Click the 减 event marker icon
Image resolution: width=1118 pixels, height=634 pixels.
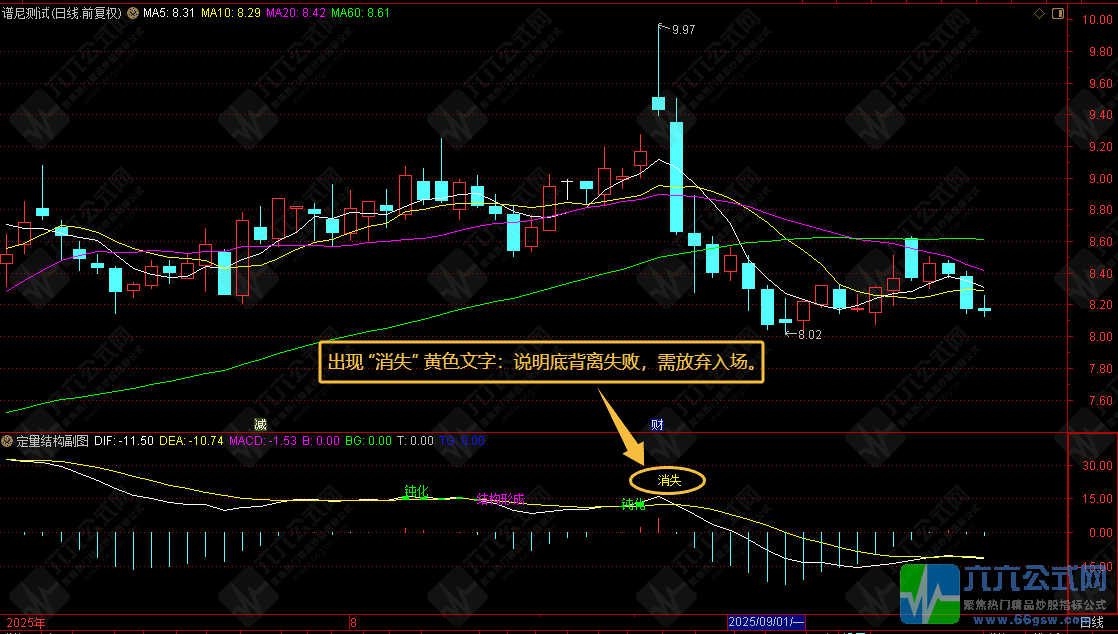pos(260,424)
